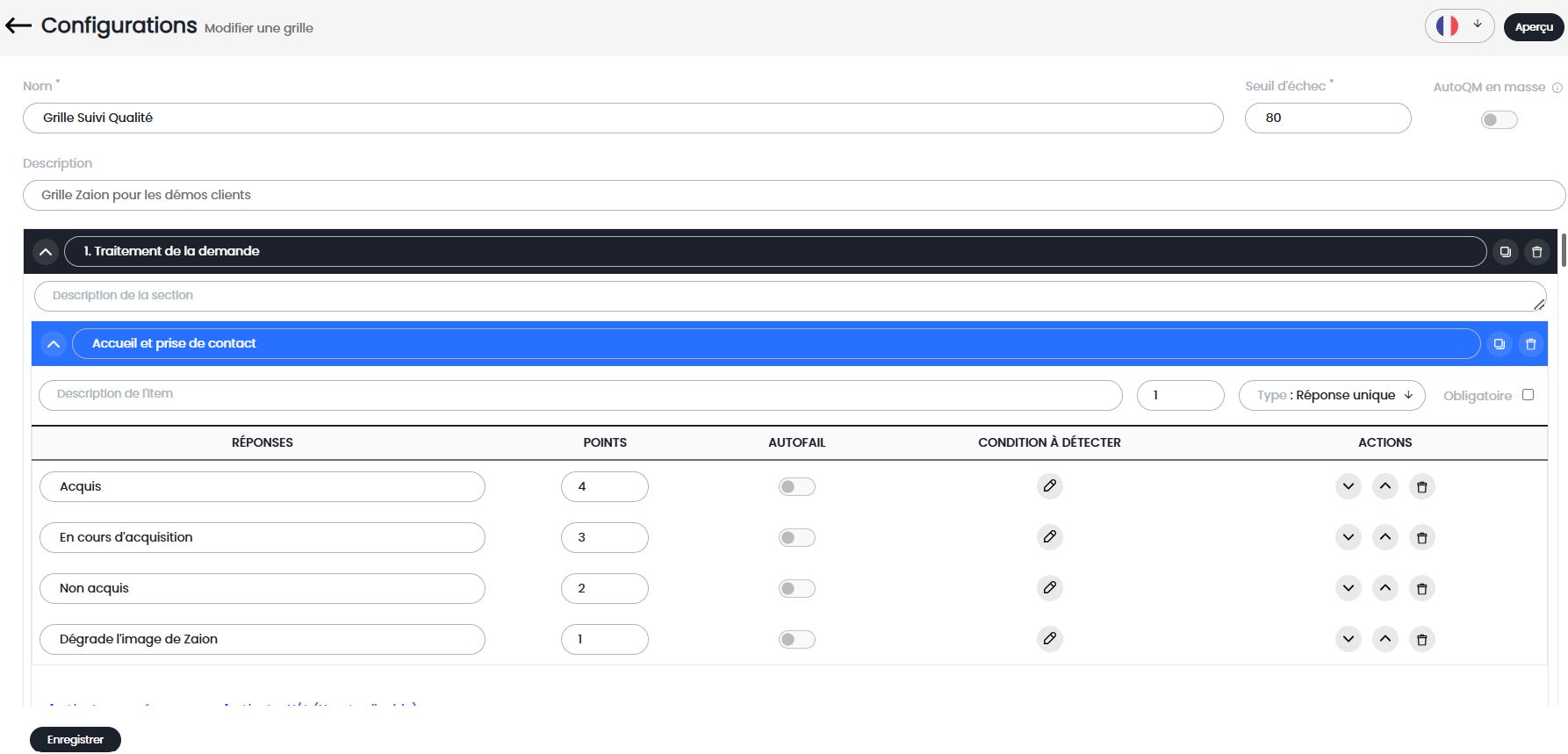The width and height of the screenshot is (1568, 754).
Task: Collapse the Accueil et prise de contact item
Action: point(54,344)
